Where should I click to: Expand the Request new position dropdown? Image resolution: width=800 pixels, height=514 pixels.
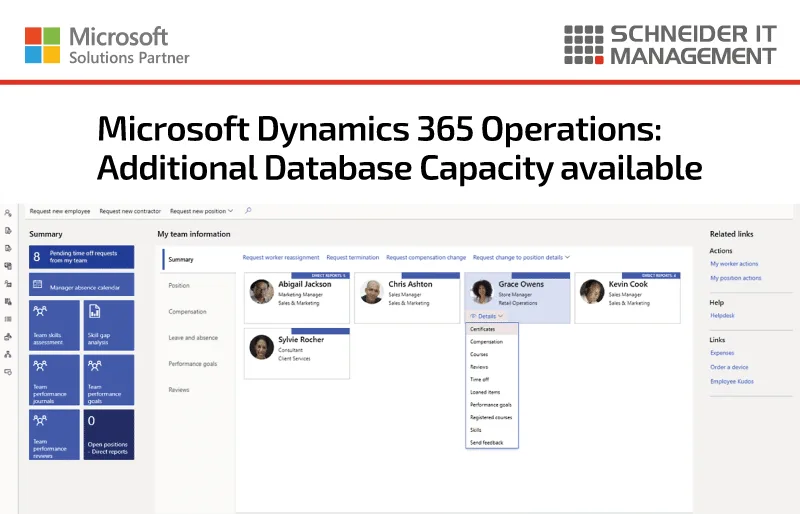(202, 211)
